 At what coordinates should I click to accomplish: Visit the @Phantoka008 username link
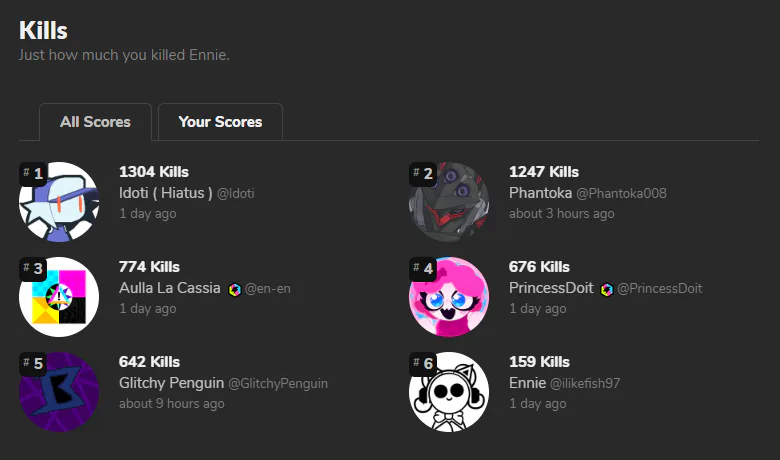[x=621, y=193]
